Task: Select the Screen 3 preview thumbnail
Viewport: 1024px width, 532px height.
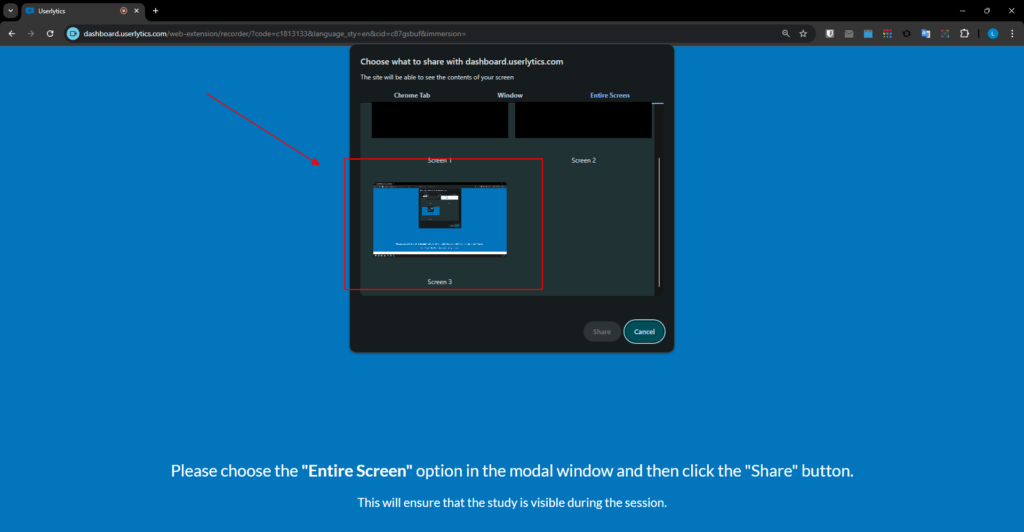Action: click(440, 219)
